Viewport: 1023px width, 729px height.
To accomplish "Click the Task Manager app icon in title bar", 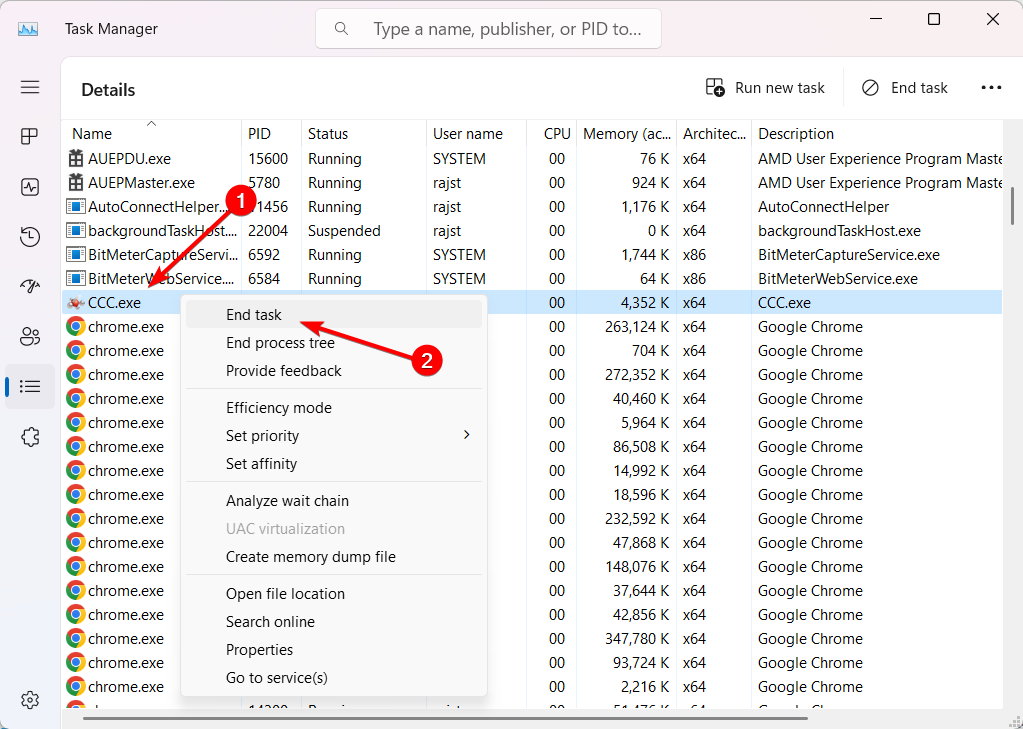I will tap(28, 29).
